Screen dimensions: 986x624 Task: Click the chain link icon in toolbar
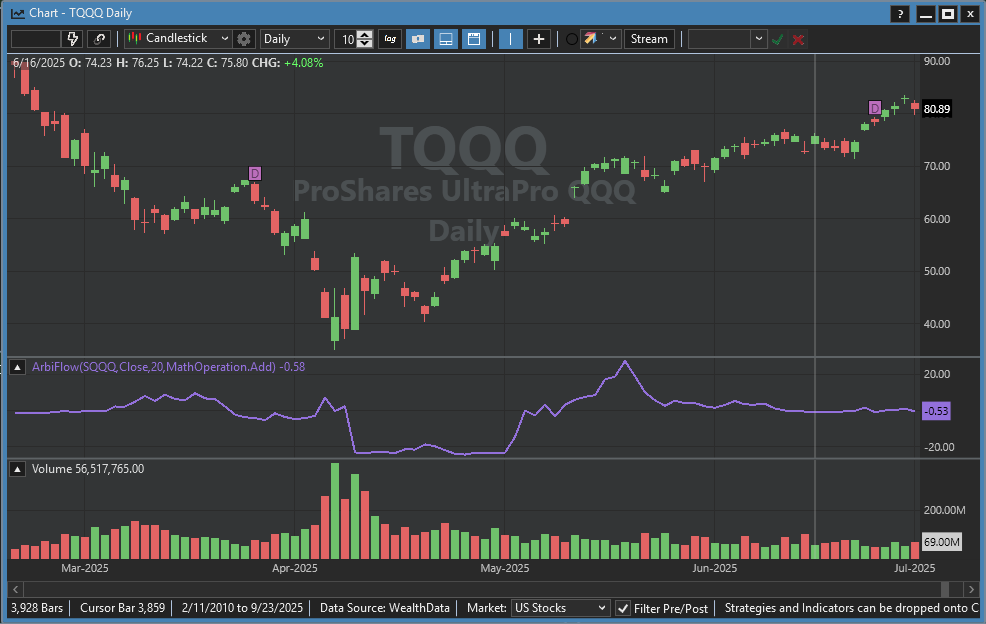coord(99,39)
